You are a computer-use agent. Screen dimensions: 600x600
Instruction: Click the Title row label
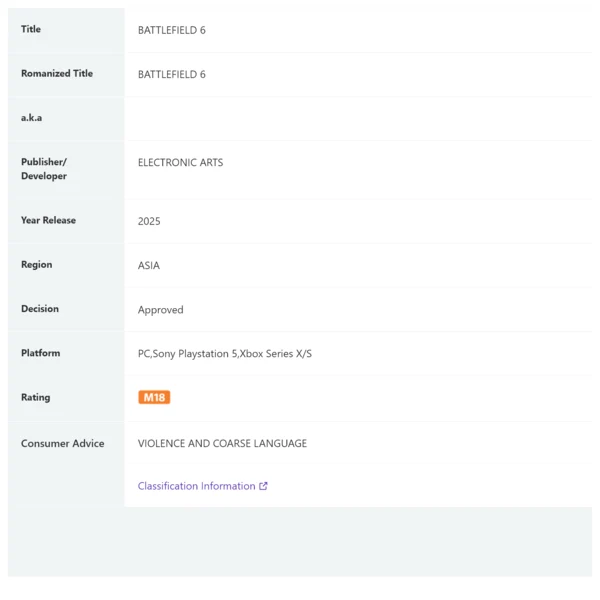(31, 29)
